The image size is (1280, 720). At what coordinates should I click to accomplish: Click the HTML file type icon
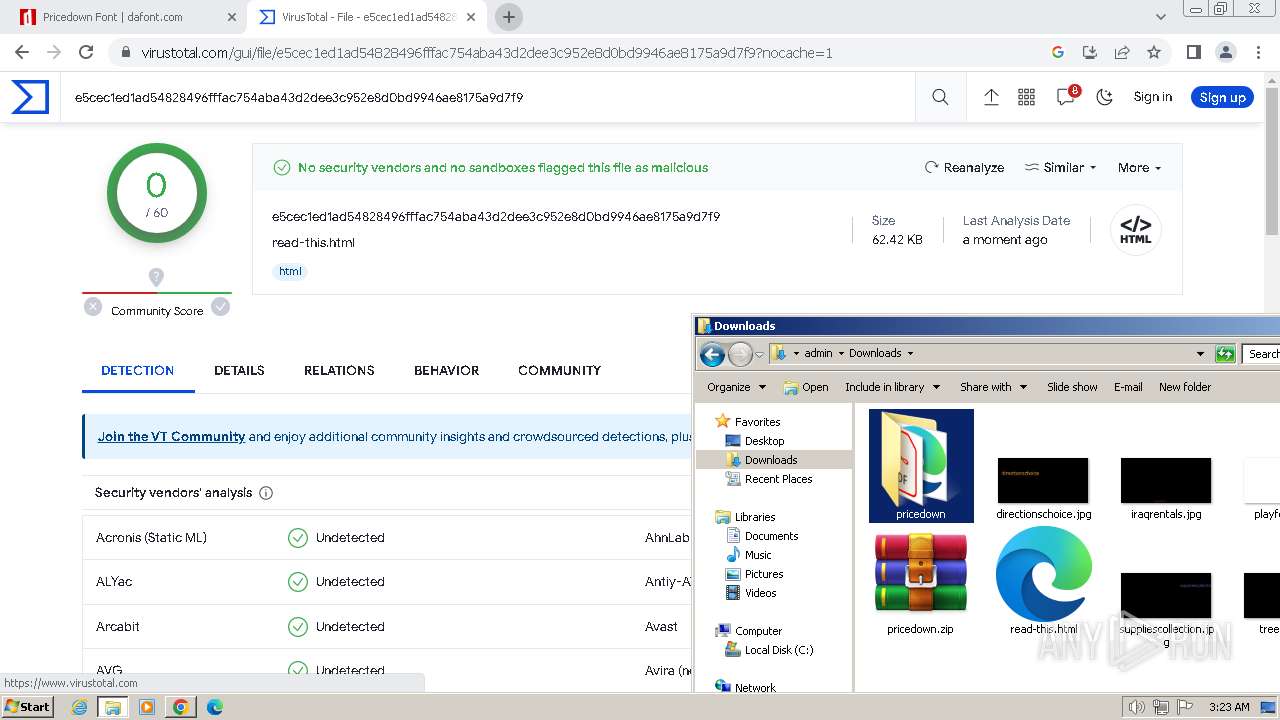click(1135, 230)
